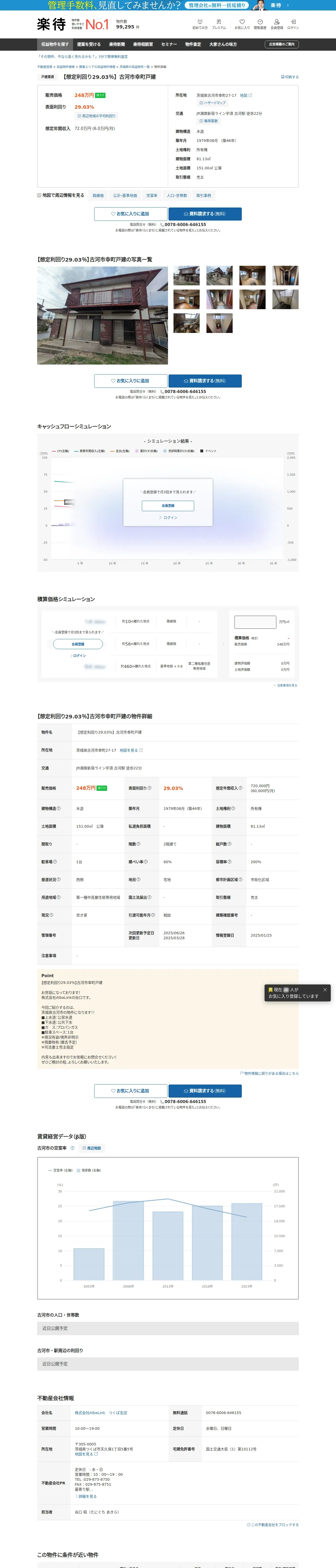Select the 路線価 map tab
Viewport: 336px width, 1568px height.
98,195
